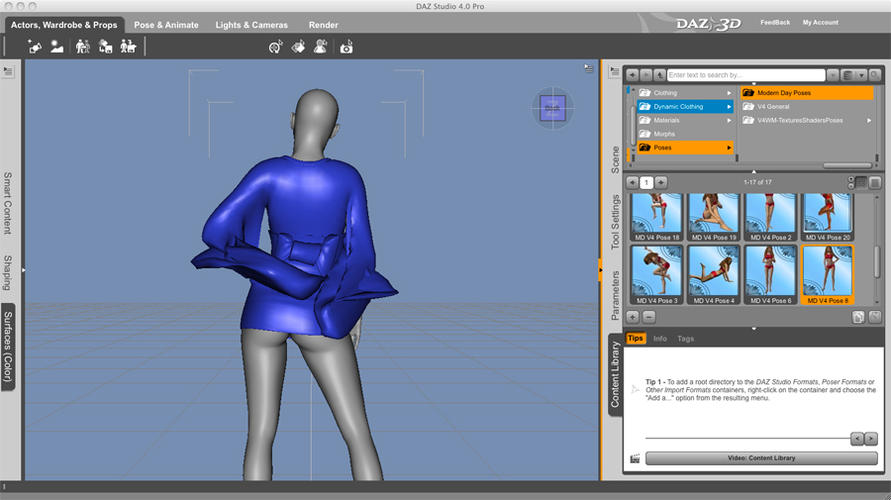
Task: Click the tips progress slider bar
Action: 747,438
